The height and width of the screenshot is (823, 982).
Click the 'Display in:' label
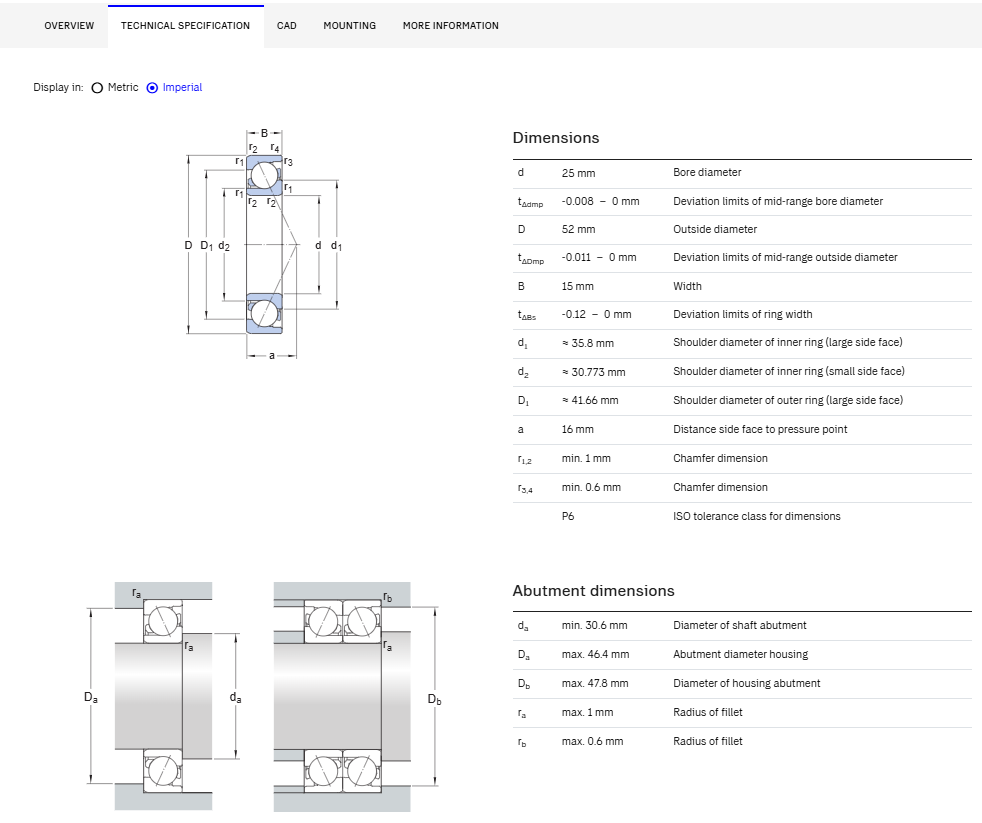click(x=58, y=88)
